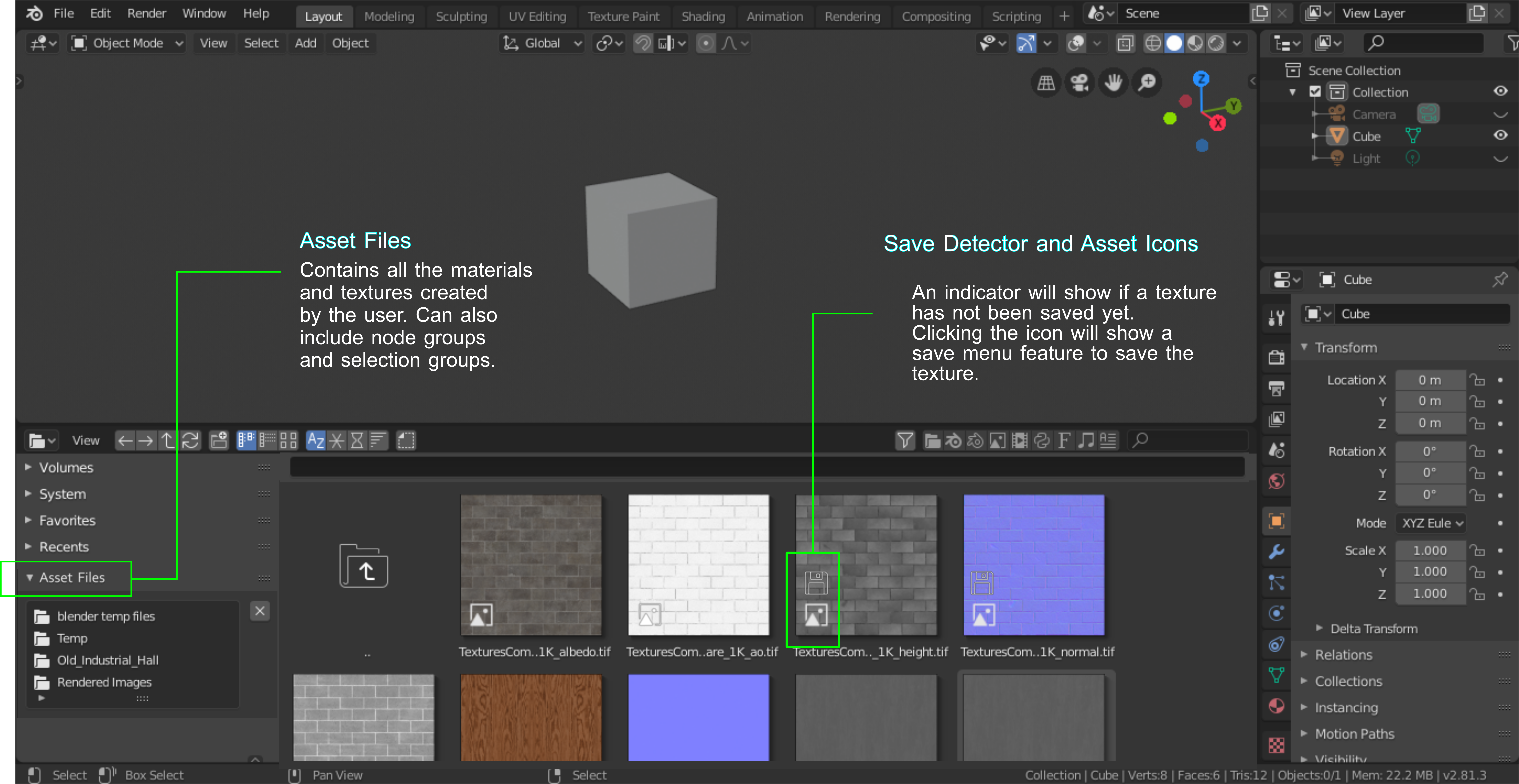
Task: Refresh the file browser list
Action: click(190, 440)
